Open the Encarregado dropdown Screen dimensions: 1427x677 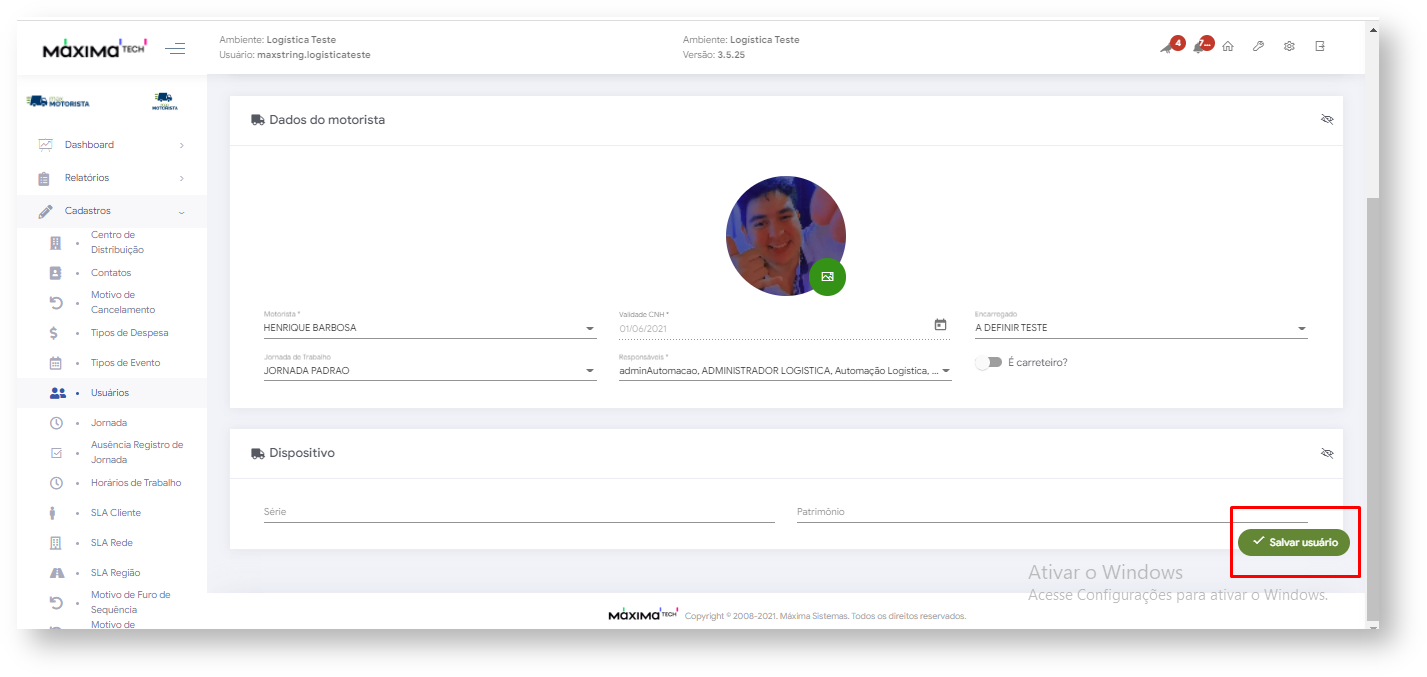point(1141,328)
